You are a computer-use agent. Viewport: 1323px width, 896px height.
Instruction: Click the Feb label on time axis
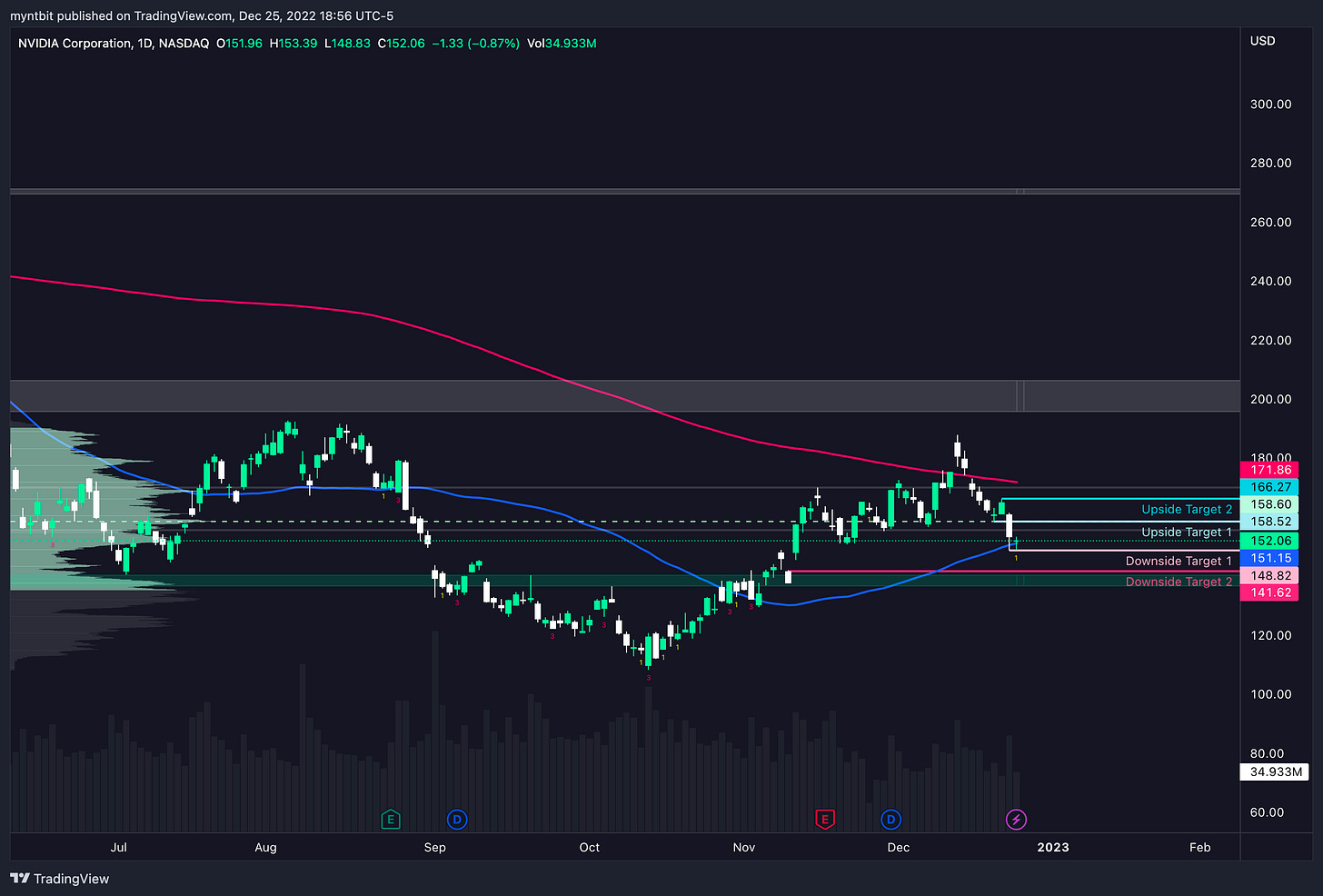point(1200,847)
